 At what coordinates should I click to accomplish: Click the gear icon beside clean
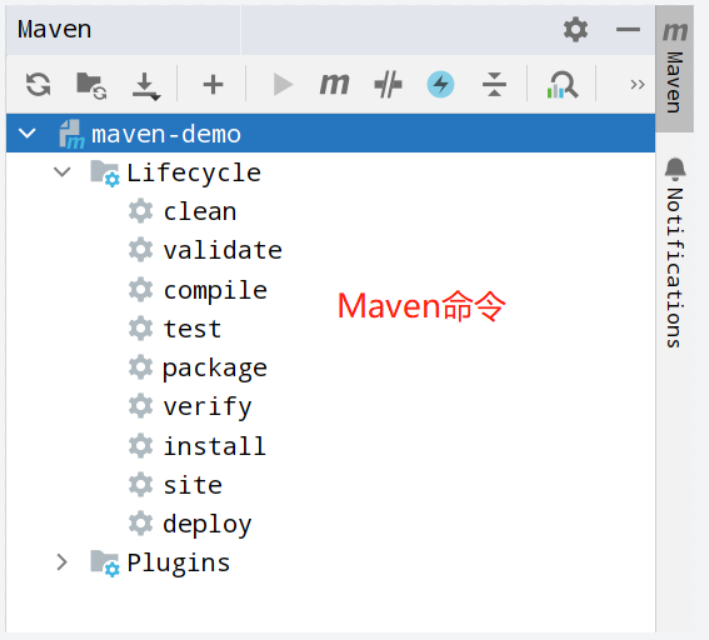pos(141,211)
